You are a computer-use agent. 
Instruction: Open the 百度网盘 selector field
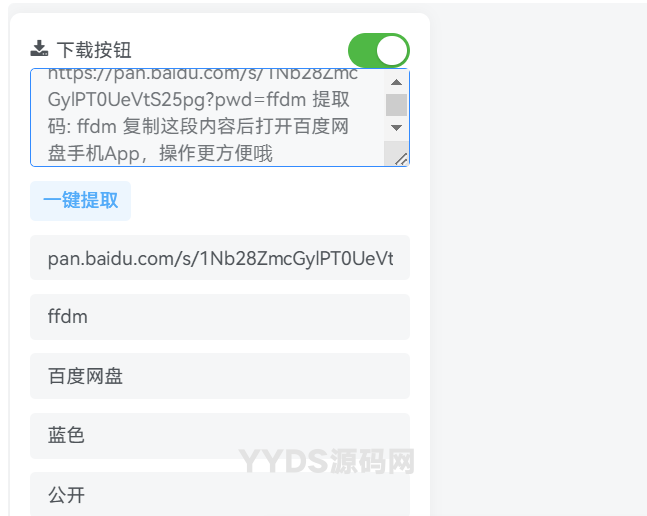[x=220, y=376]
